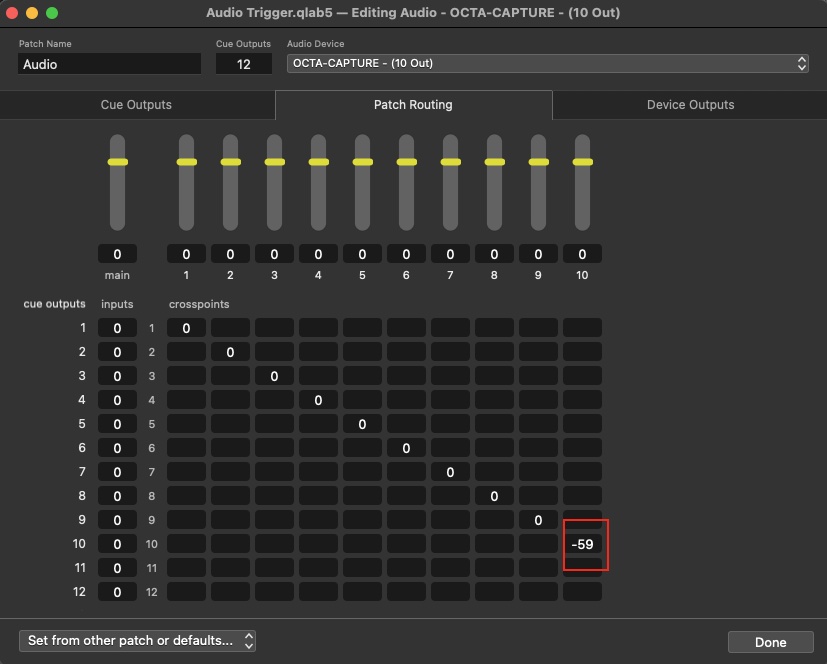Click the channel 5 fader handle

pyautogui.click(x=361, y=161)
